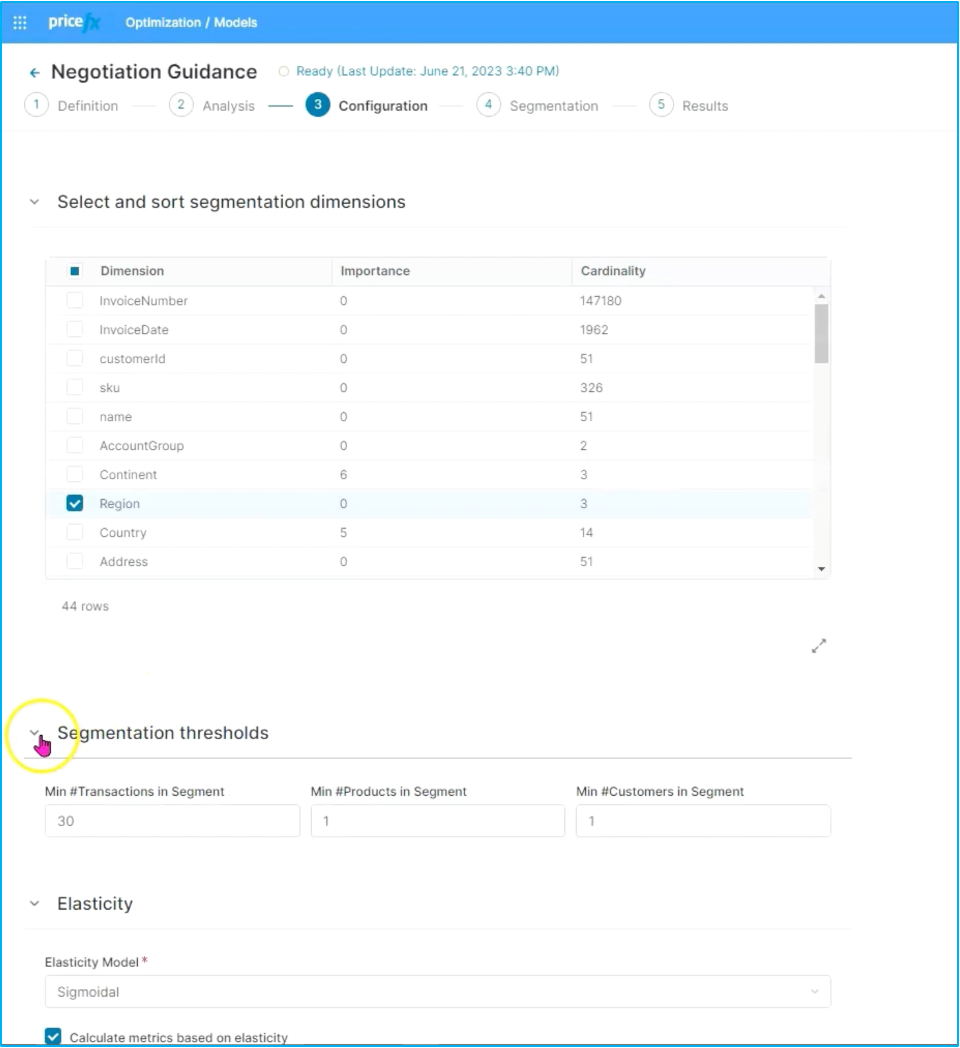Click step 2 Analysis circle icon
Viewport: 960px width, 1048px height.
(x=181, y=105)
